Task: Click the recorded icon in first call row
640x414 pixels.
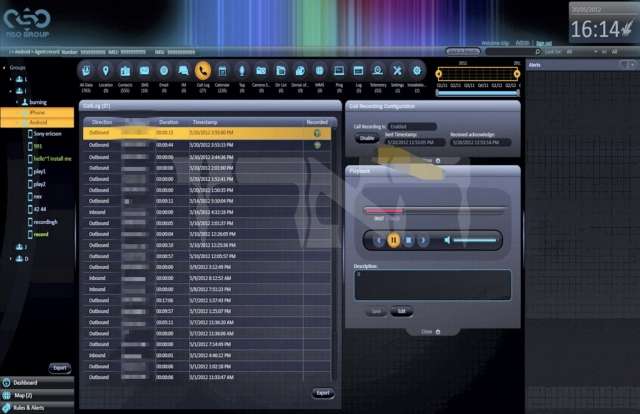Action: tap(317, 133)
